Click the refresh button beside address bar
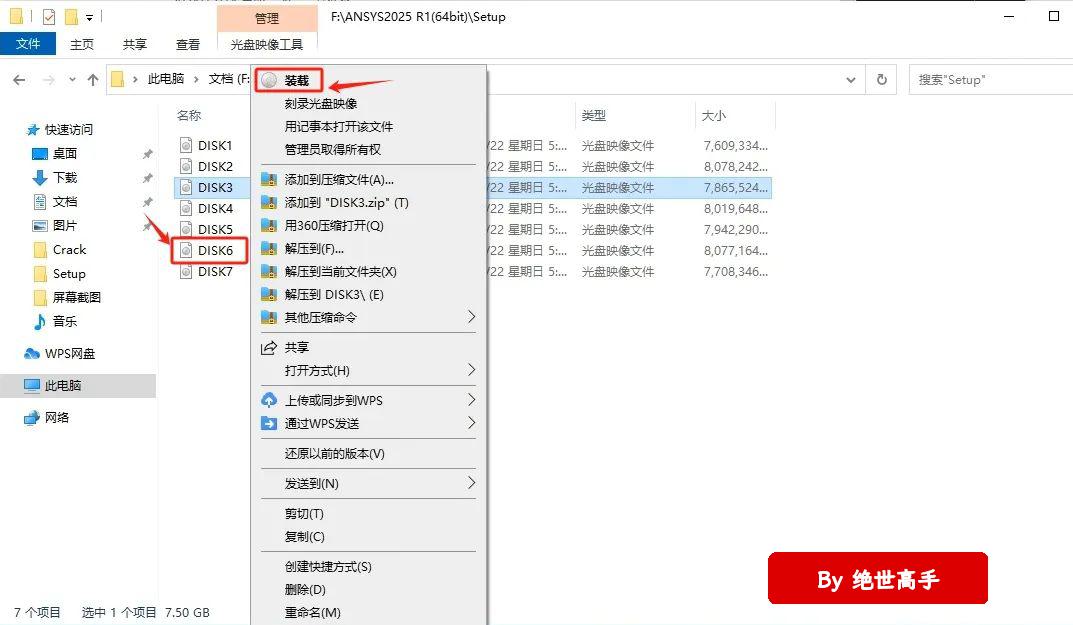Viewport: 1073px width, 625px height. pos(881,80)
